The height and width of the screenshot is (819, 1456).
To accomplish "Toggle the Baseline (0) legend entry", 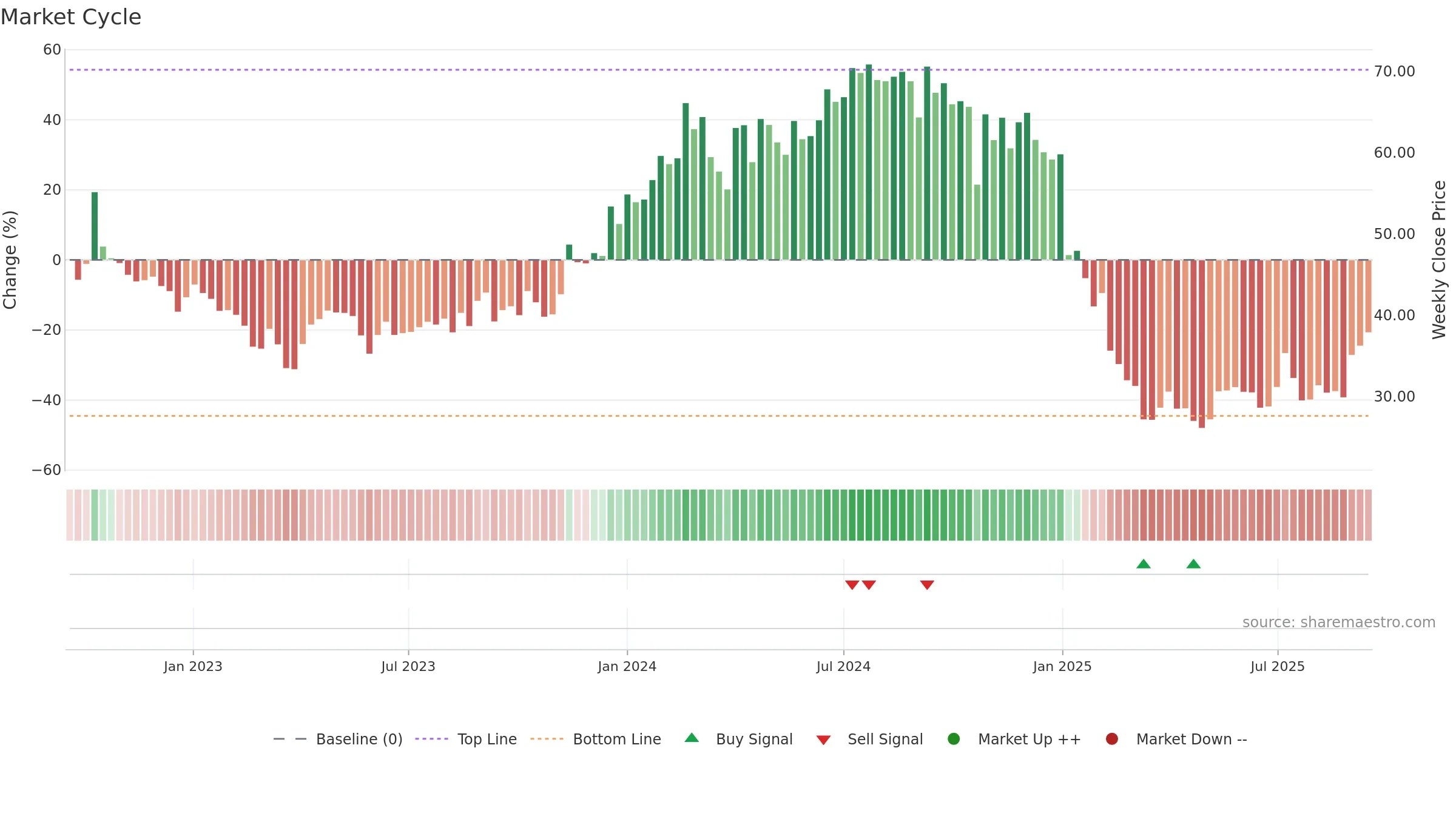I will pyautogui.click(x=338, y=739).
